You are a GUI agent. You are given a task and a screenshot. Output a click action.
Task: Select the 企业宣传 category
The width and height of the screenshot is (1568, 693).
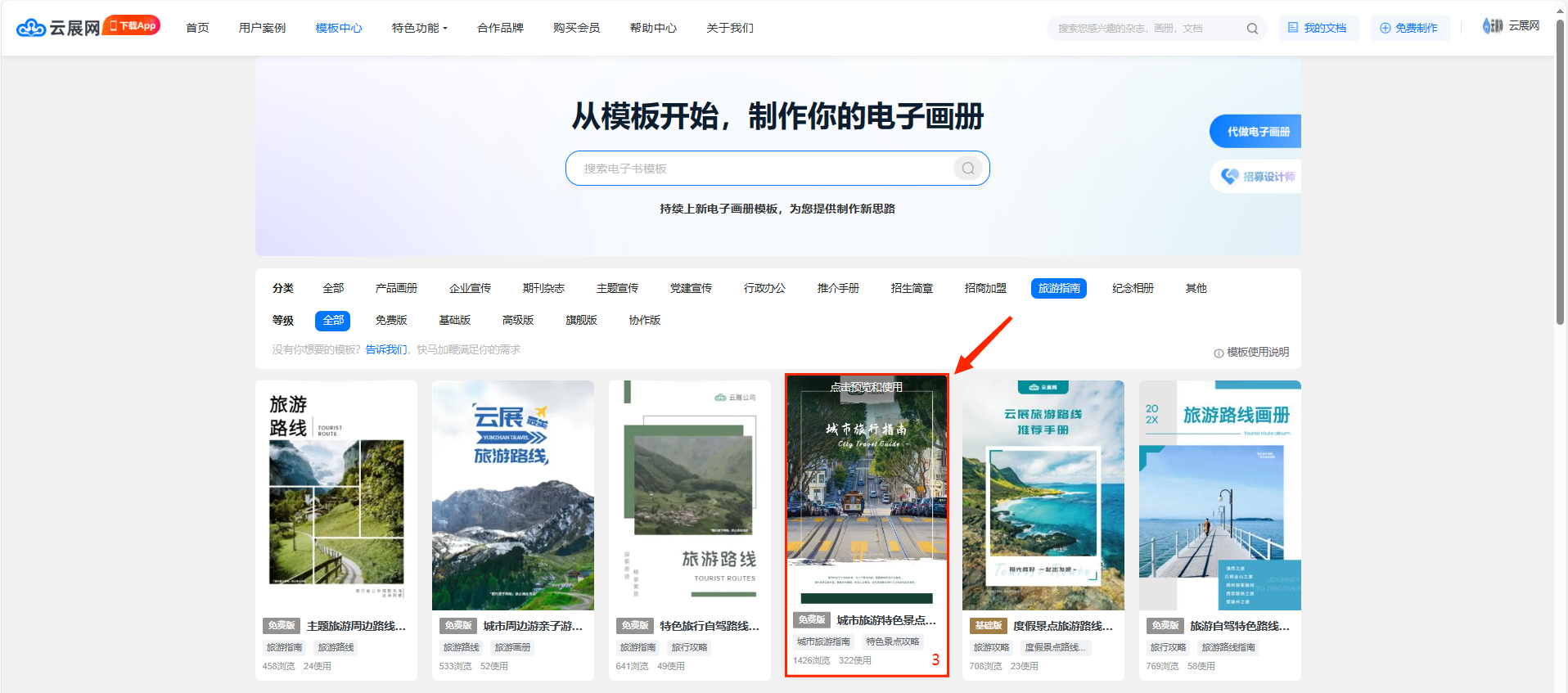pos(470,288)
